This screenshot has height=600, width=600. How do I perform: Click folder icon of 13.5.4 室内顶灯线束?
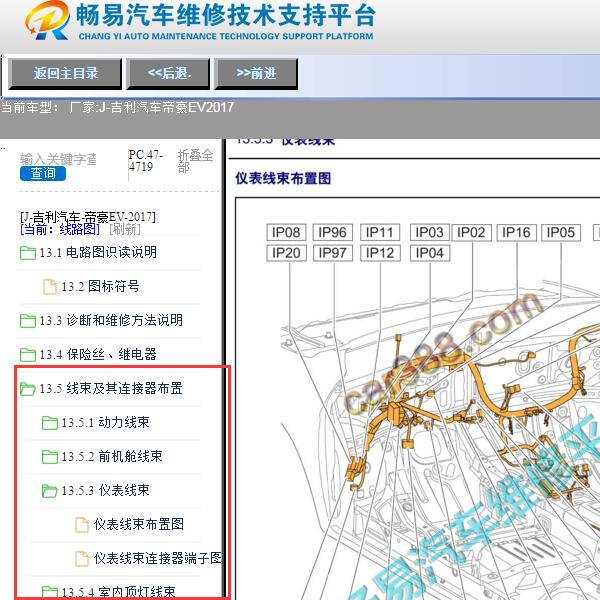point(50,592)
